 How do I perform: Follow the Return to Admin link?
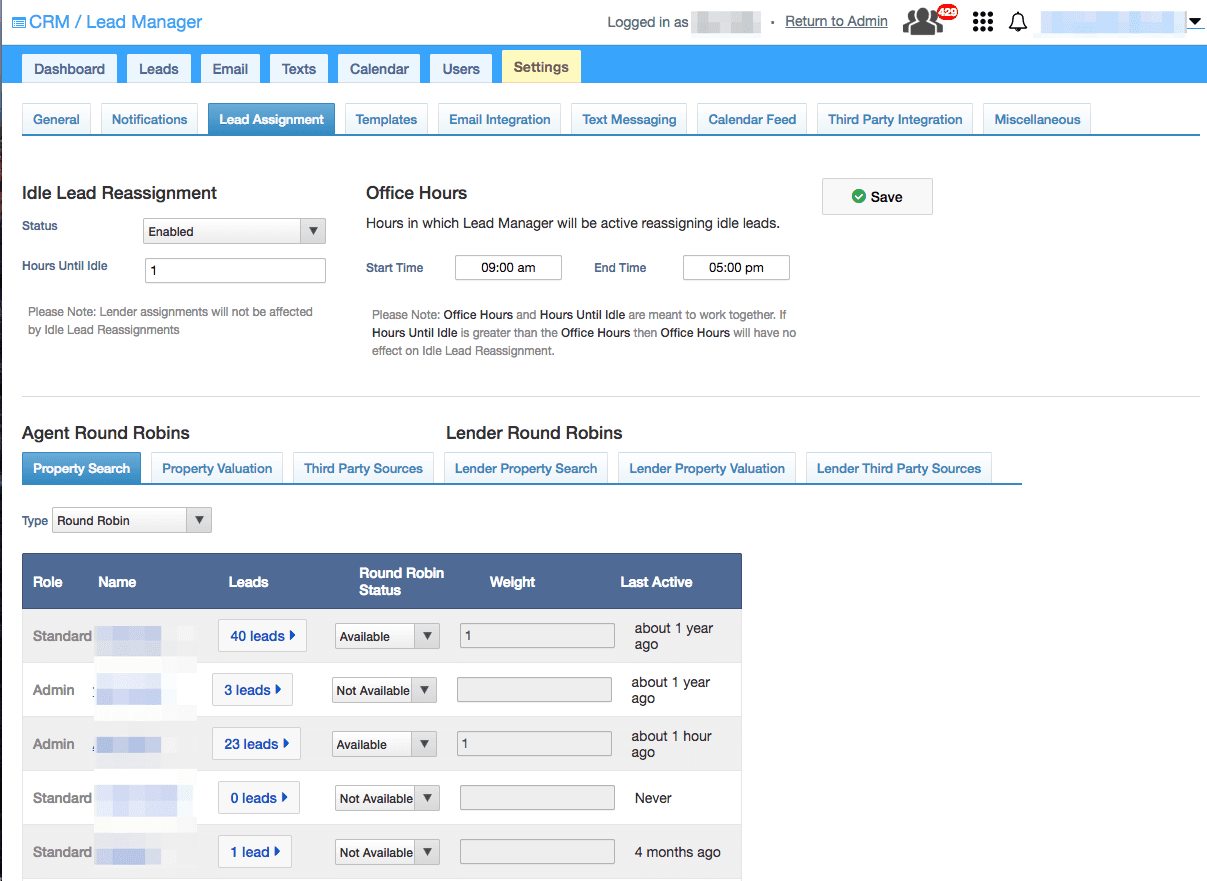tap(835, 21)
